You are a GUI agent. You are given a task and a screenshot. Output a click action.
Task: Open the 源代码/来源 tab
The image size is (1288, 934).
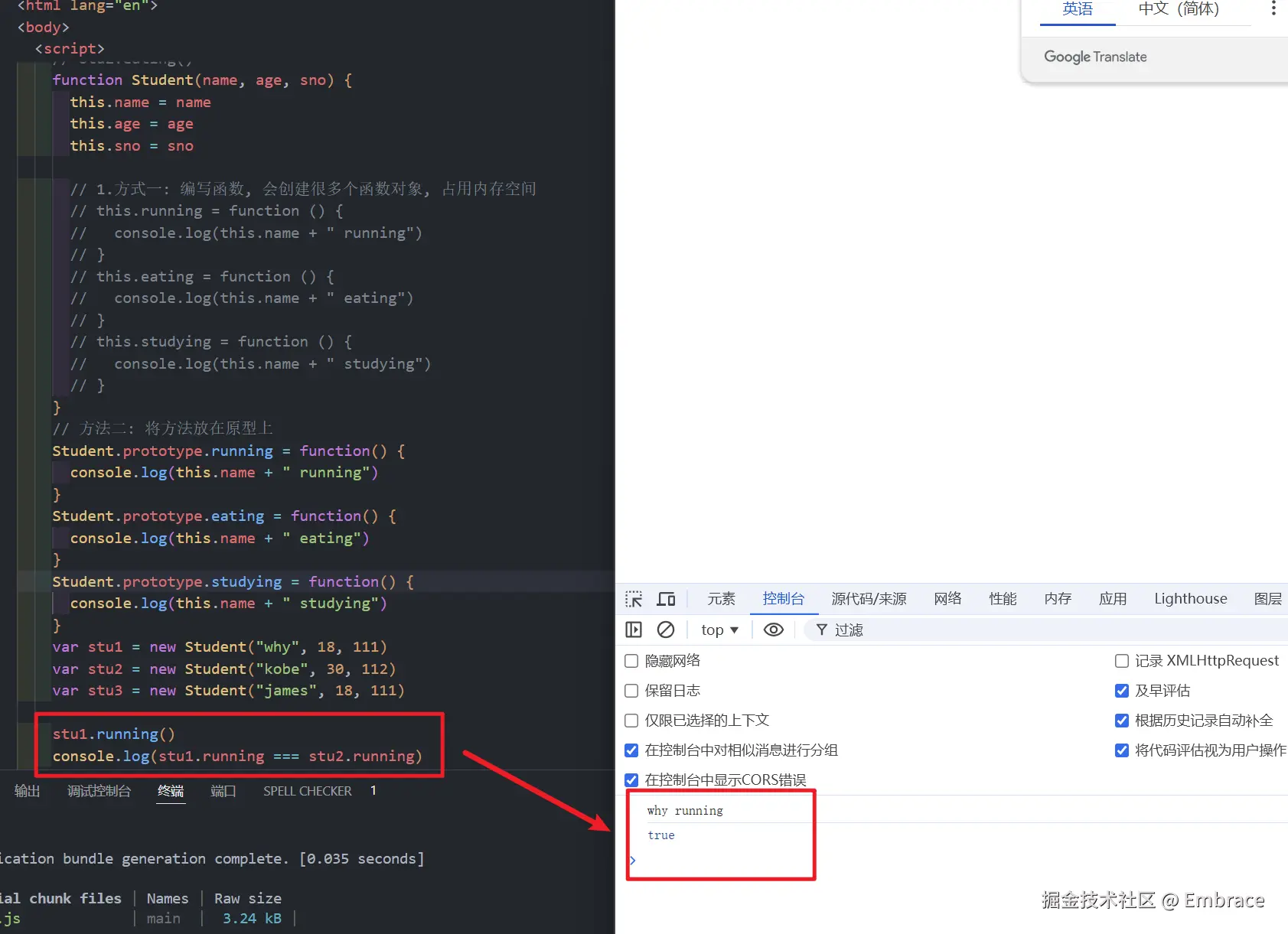869,599
